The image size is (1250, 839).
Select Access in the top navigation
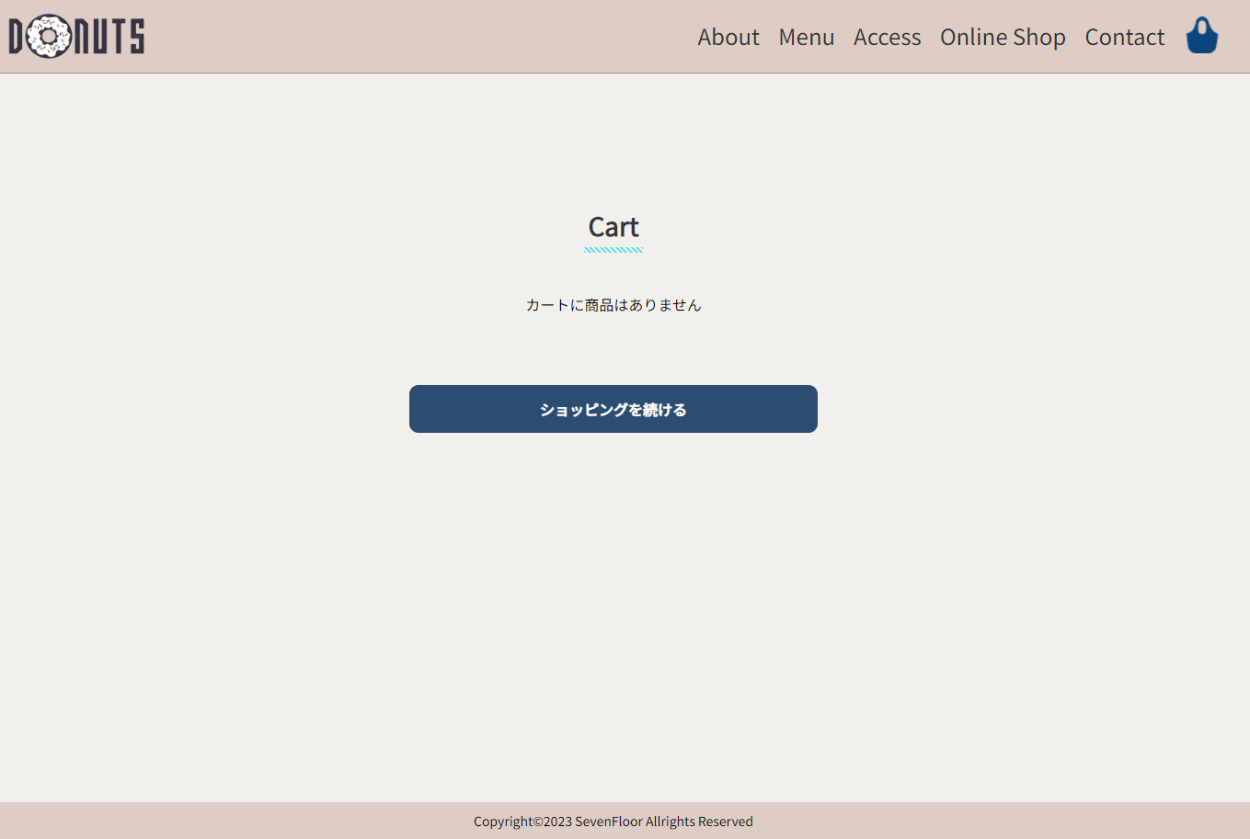pyautogui.click(x=887, y=37)
